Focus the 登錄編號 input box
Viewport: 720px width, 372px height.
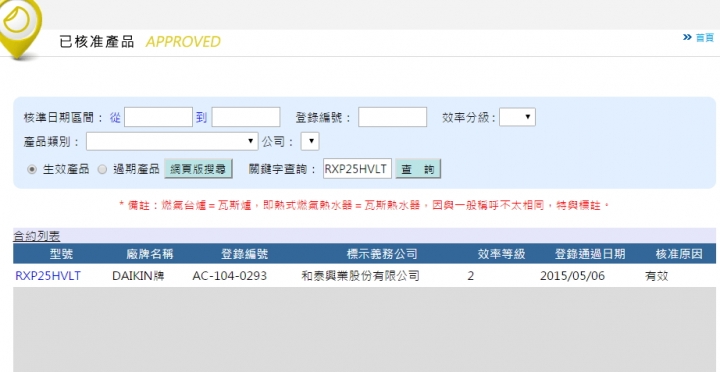tap(393, 117)
